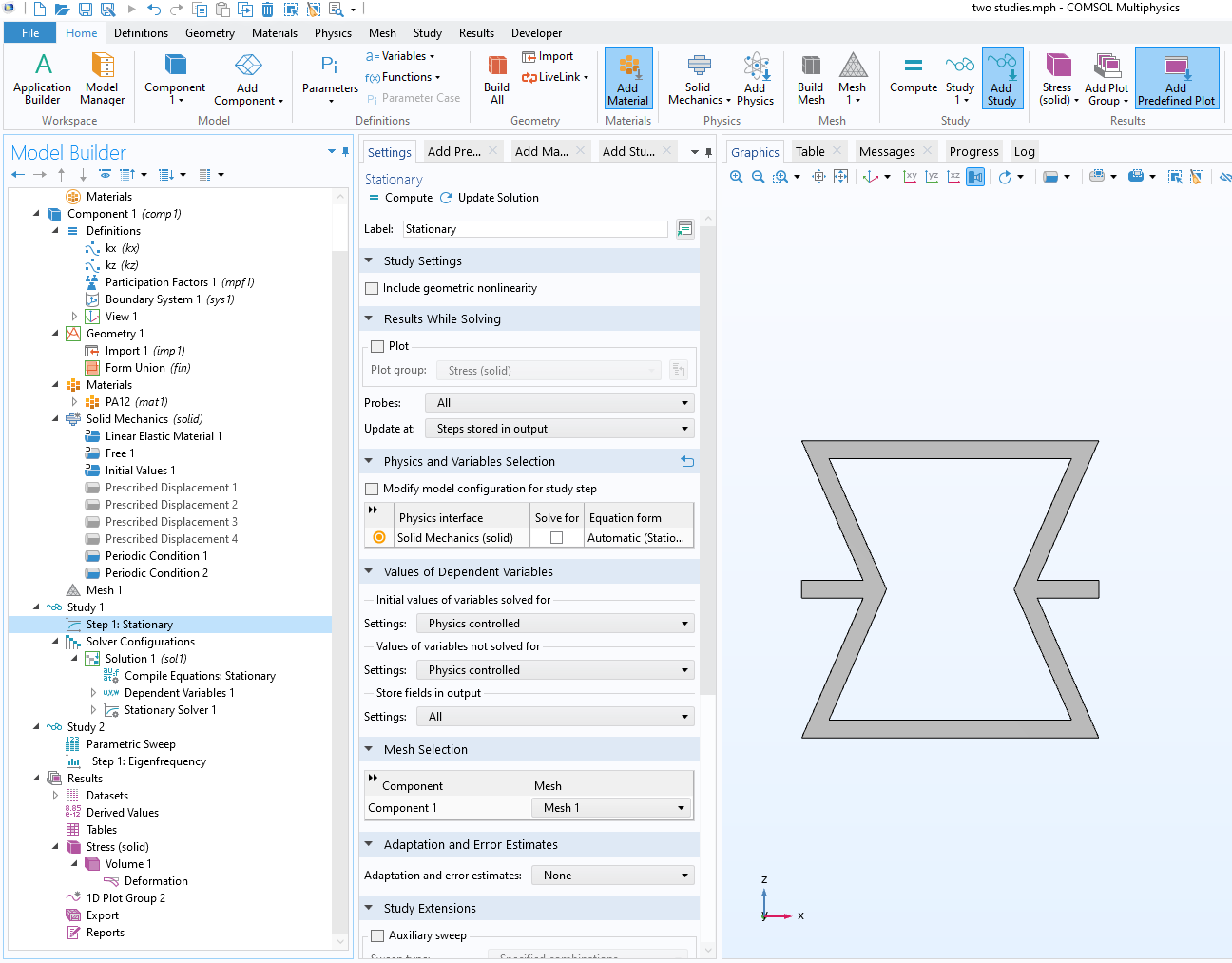Switch to the Messages tab
The width and height of the screenshot is (1232, 963).
tap(886, 152)
